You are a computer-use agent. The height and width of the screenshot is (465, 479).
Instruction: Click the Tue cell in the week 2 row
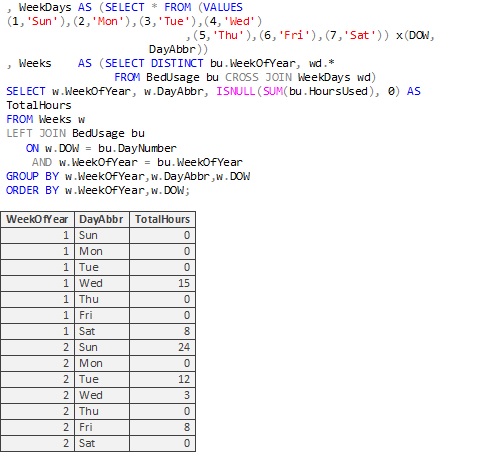coord(102,379)
